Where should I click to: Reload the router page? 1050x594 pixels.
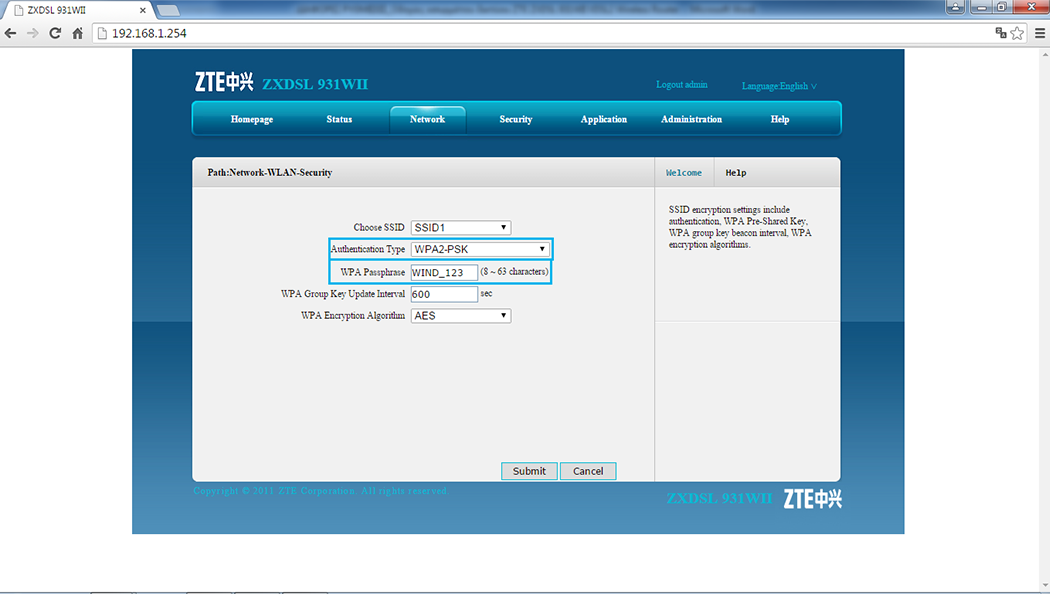tap(55, 33)
